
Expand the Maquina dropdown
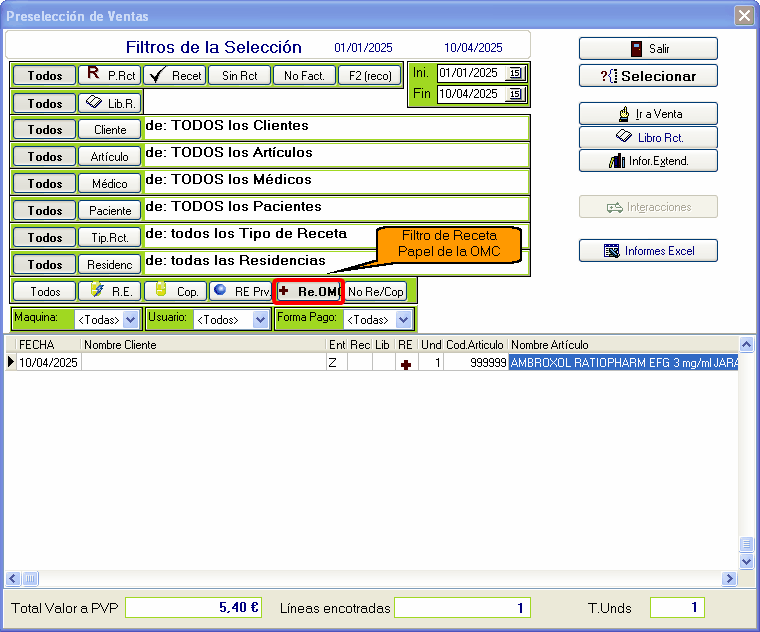[x=130, y=320]
